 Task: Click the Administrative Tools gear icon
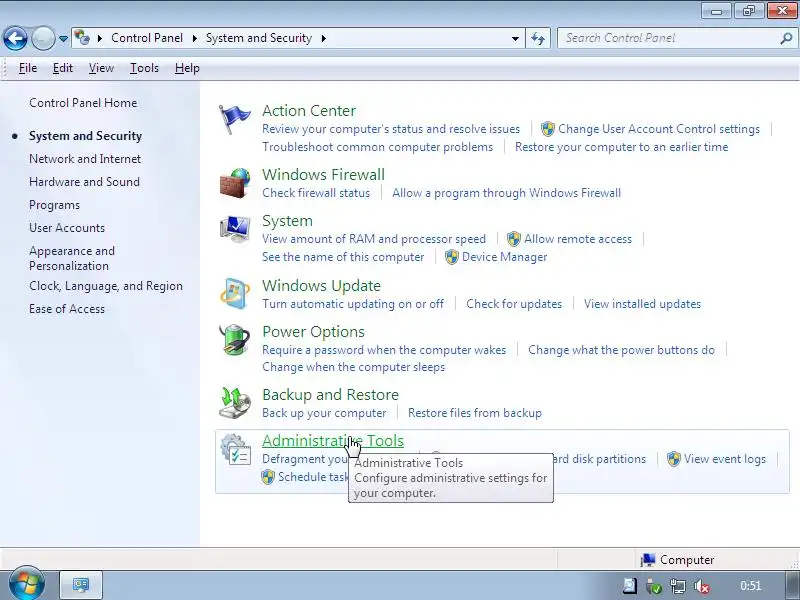click(235, 449)
